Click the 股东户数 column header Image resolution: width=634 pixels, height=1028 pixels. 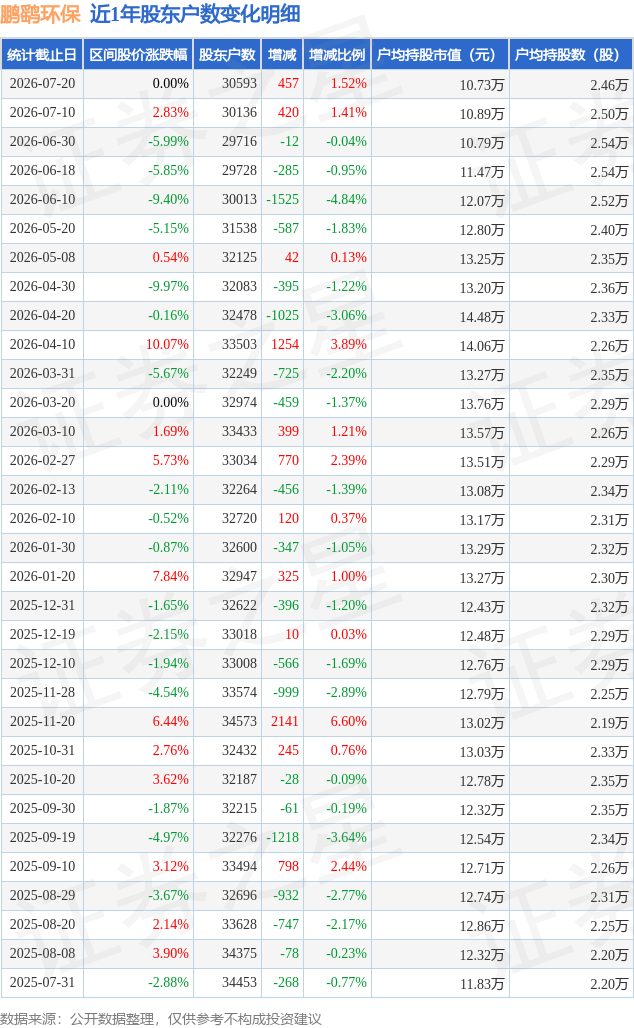point(228,55)
